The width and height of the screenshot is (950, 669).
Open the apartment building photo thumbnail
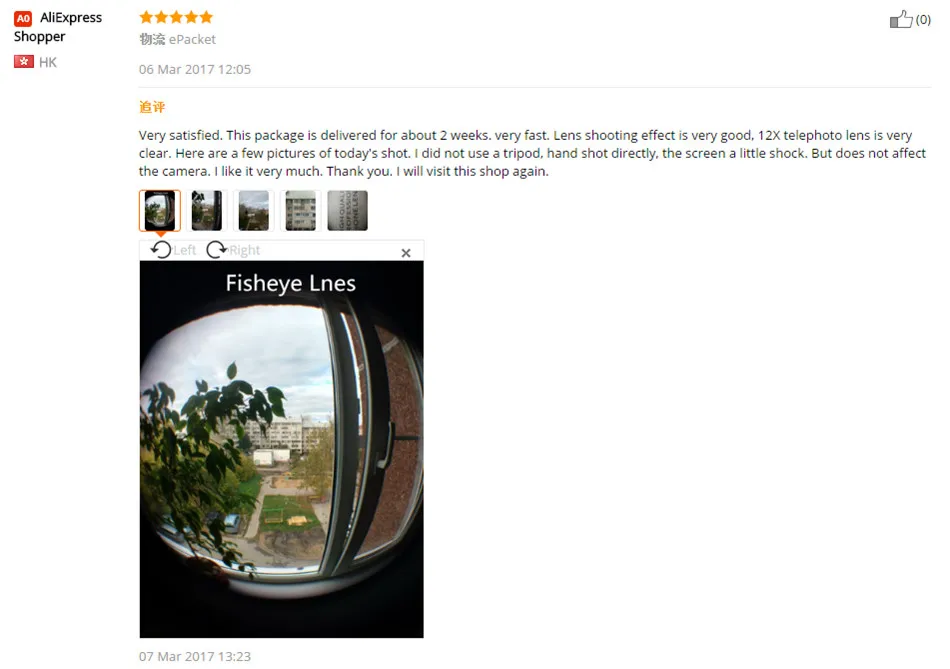coord(301,210)
